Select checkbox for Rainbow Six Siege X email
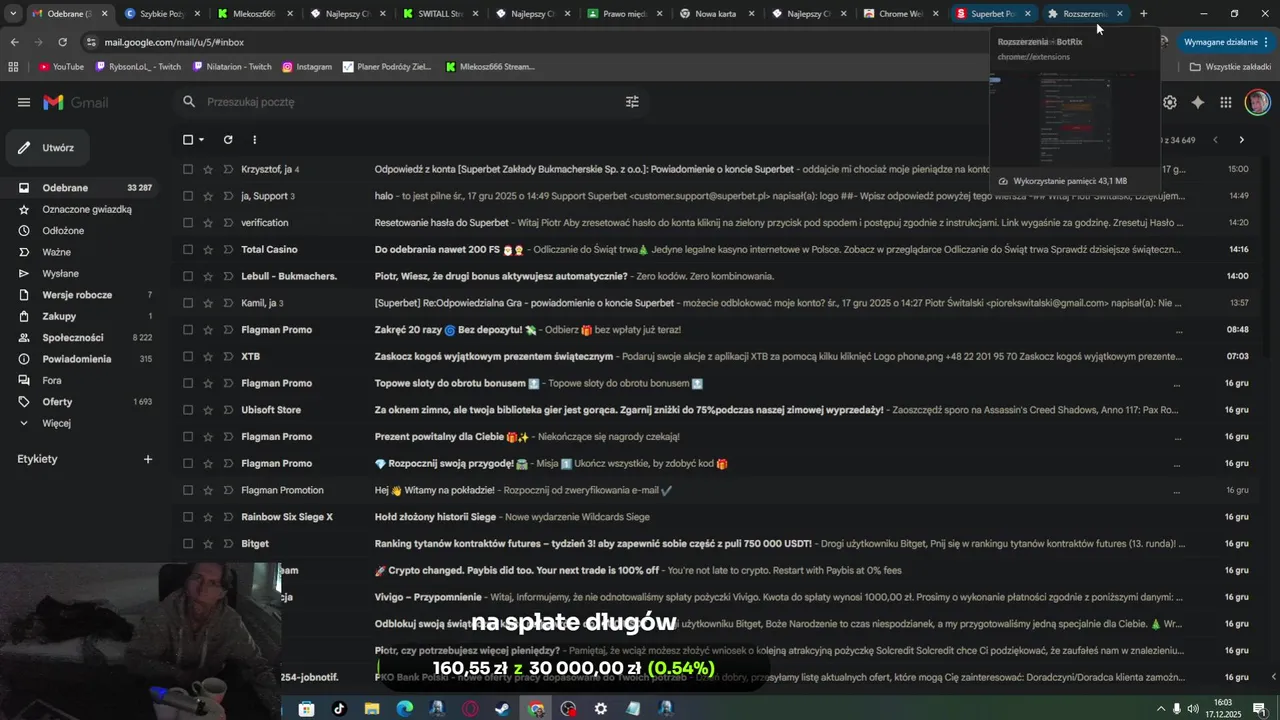This screenshot has width=1280, height=720. click(x=188, y=517)
